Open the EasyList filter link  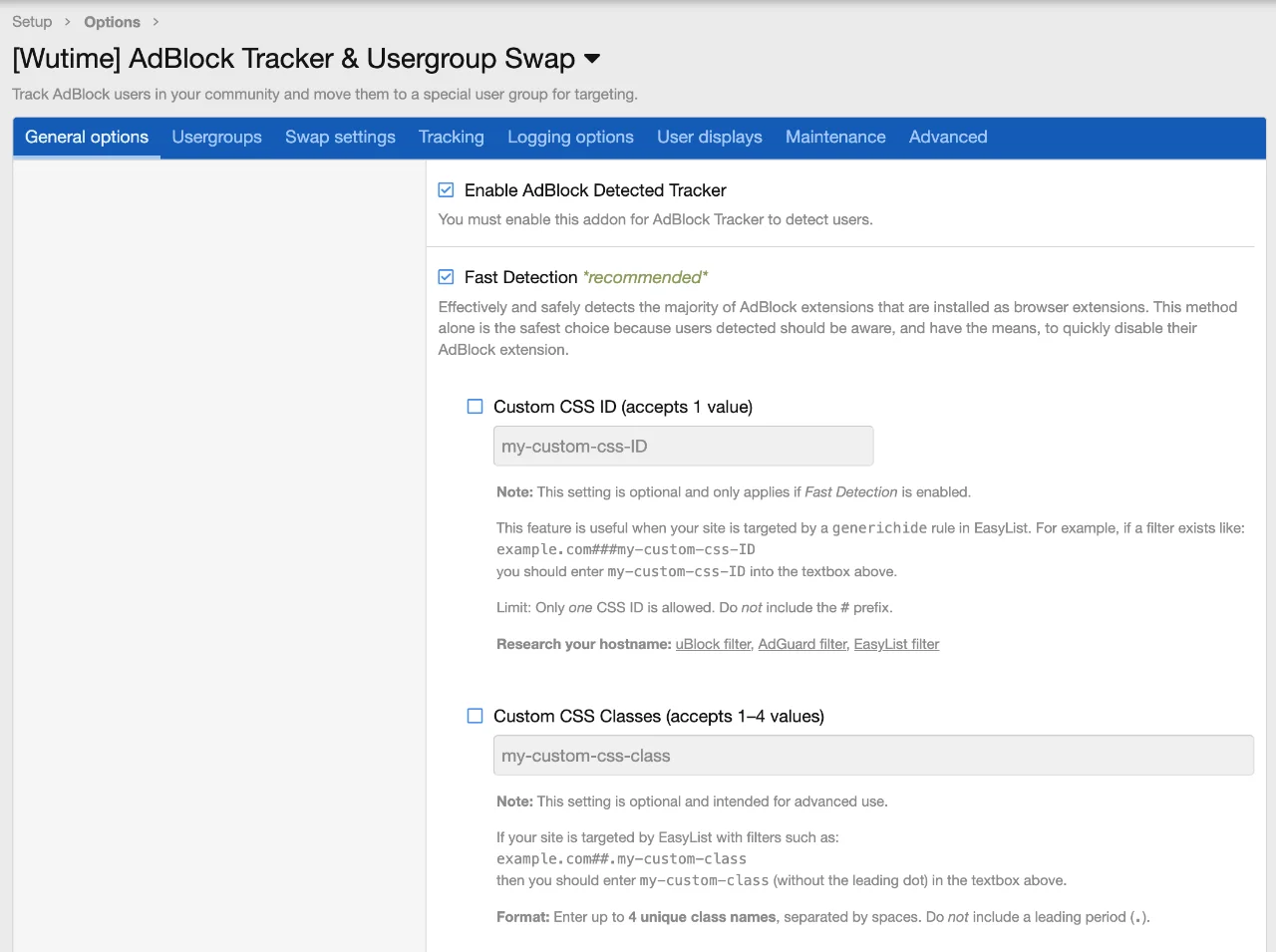(x=896, y=644)
